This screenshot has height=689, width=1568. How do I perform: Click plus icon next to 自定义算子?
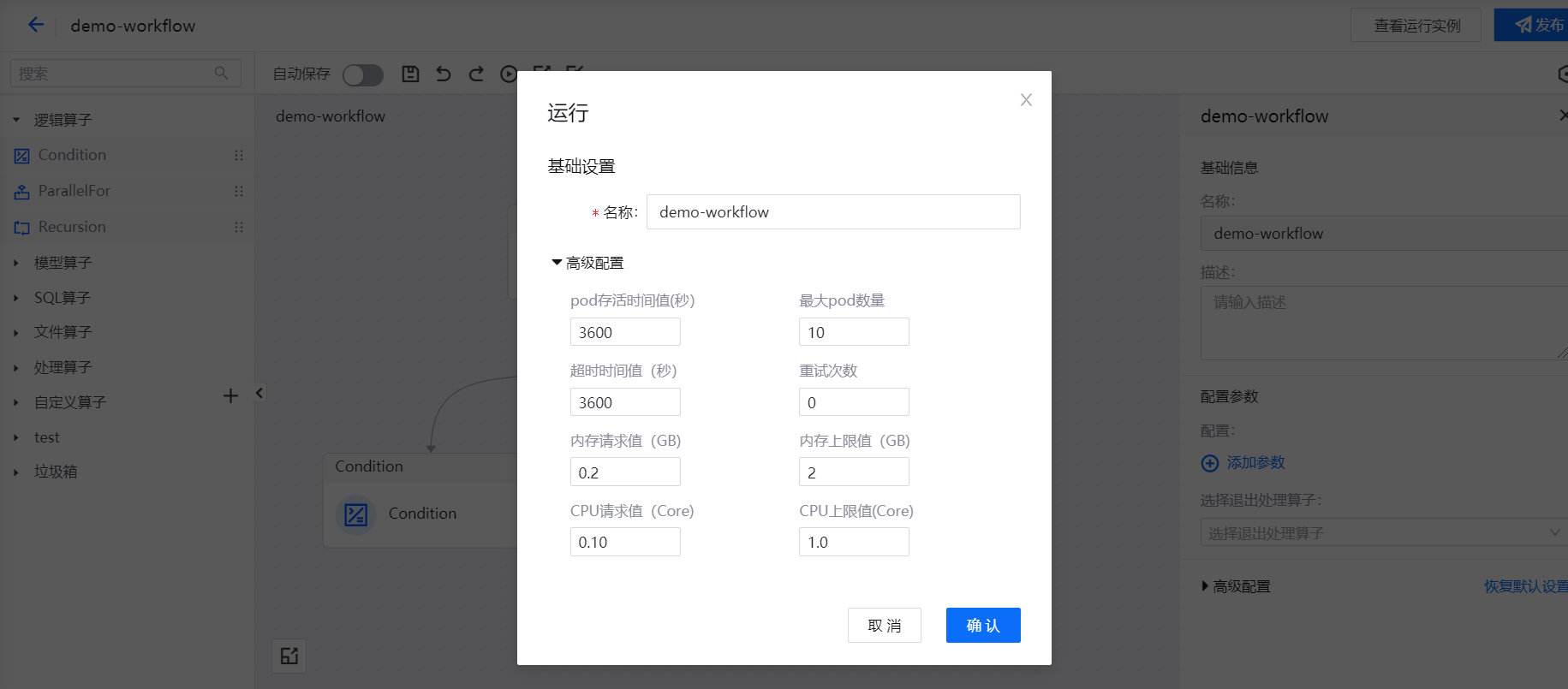[230, 395]
